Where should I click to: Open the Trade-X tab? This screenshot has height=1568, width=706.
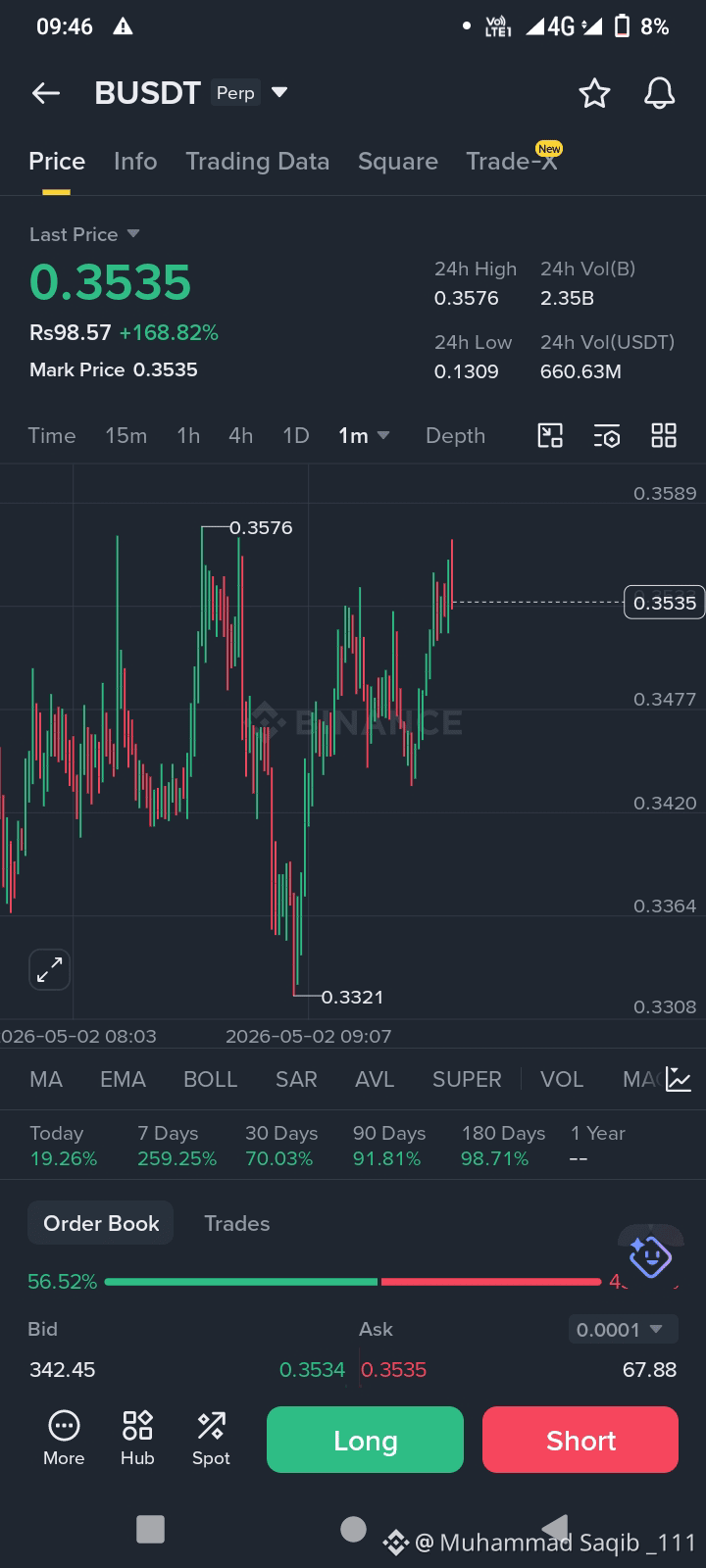pyautogui.click(x=512, y=161)
